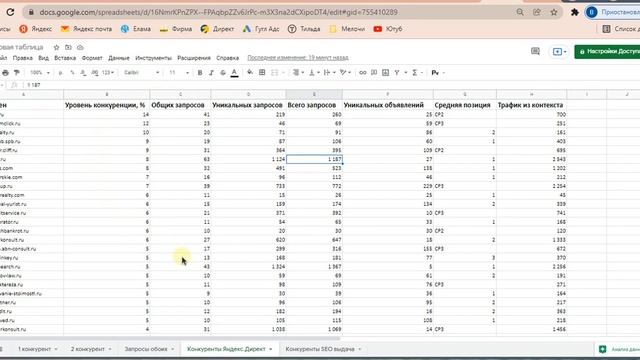Image resolution: width=640 pixels, height=360 pixels.
Task: Toggle bold formatting
Action: (x=200, y=73)
